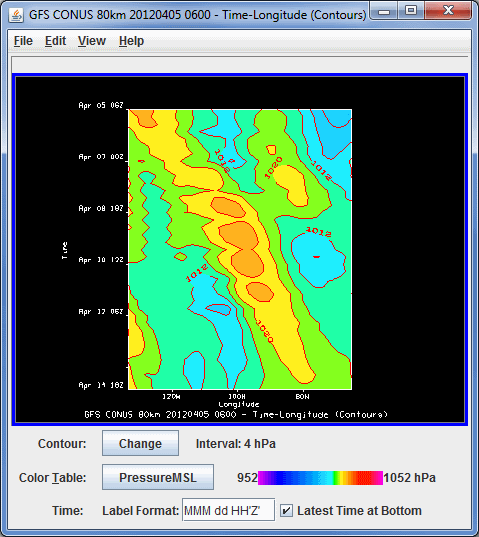Image resolution: width=479 pixels, height=537 pixels.
Task: Click the display title below the plot
Action: [x=236, y=414]
